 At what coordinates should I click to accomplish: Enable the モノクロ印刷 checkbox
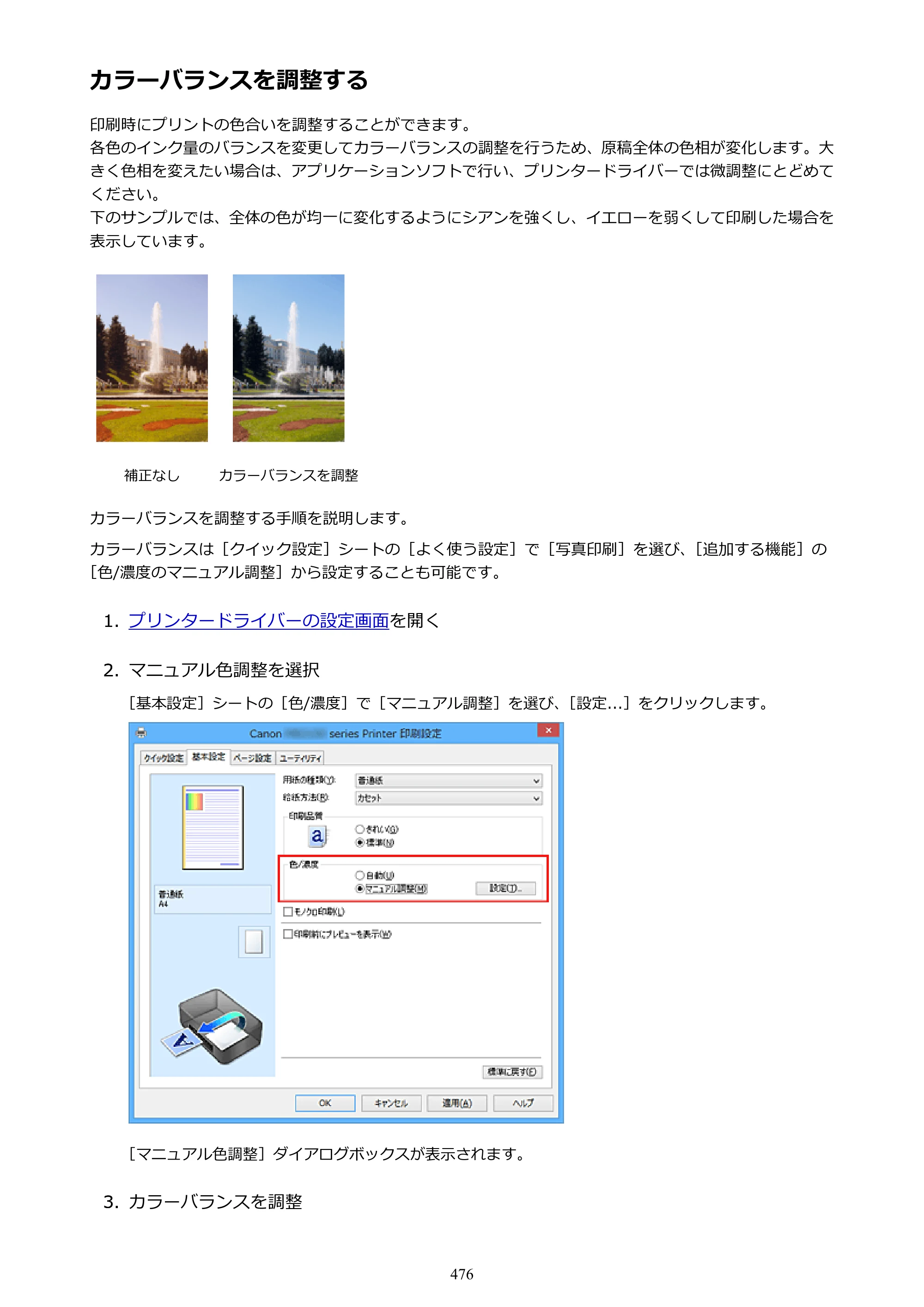[x=288, y=912]
